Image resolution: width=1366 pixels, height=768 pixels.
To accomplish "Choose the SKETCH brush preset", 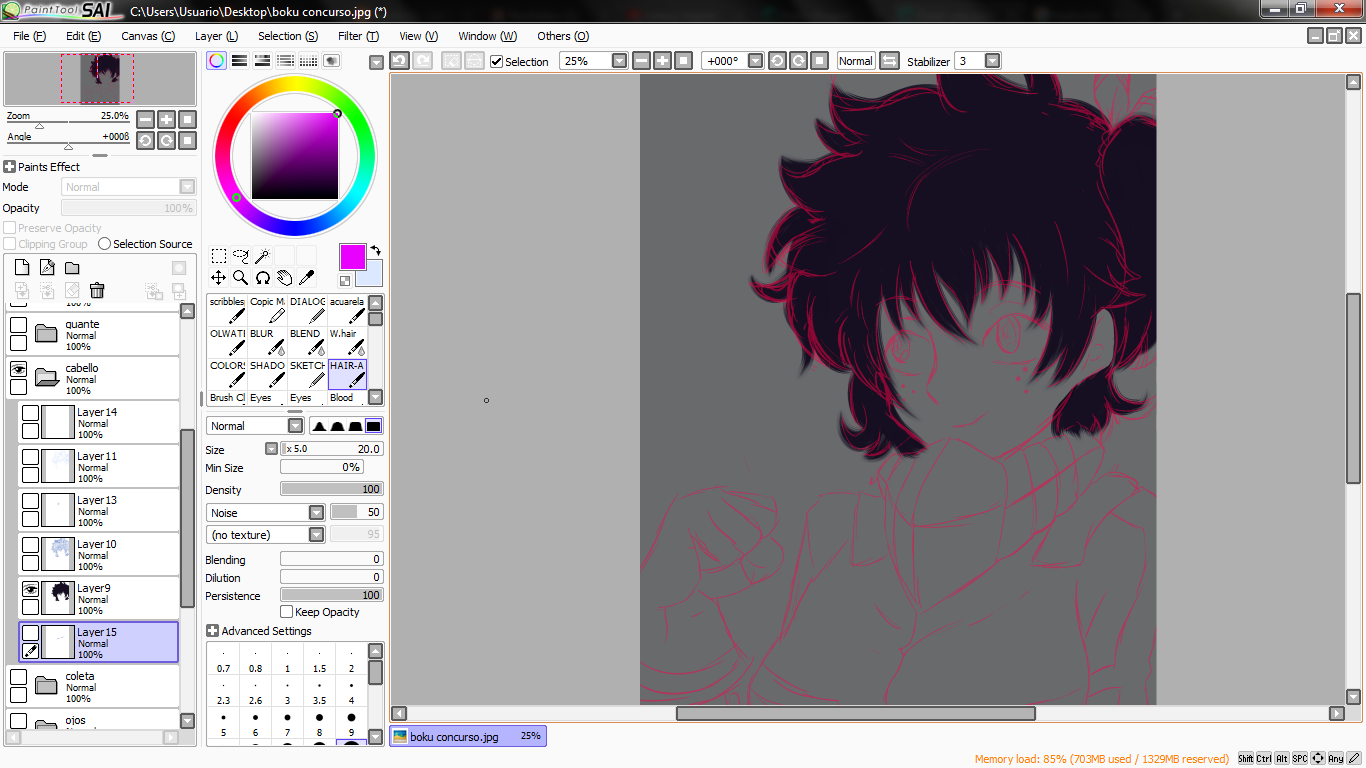I will [x=307, y=374].
